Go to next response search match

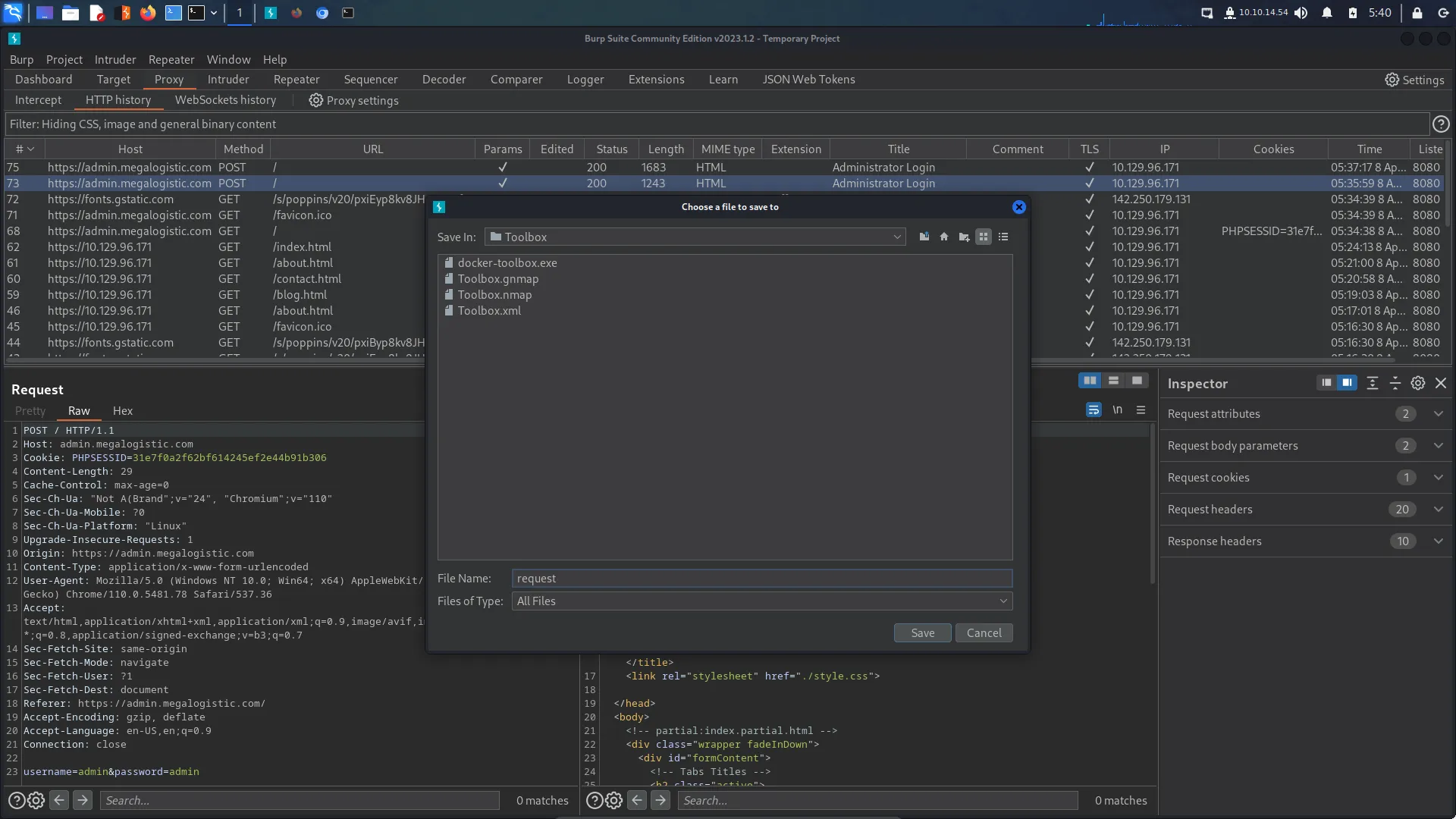point(661,800)
